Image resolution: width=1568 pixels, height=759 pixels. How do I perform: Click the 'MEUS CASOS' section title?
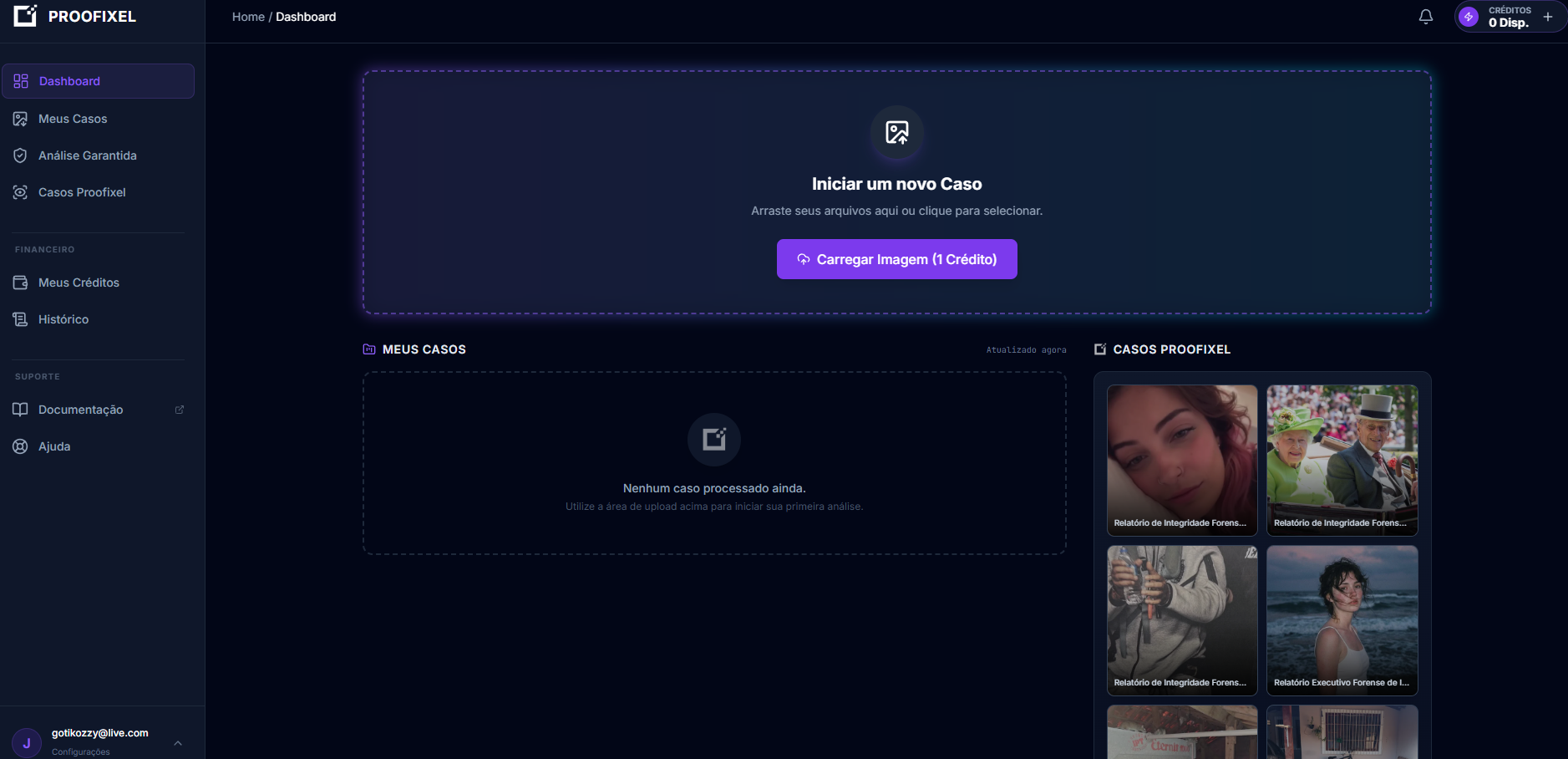[x=424, y=349]
